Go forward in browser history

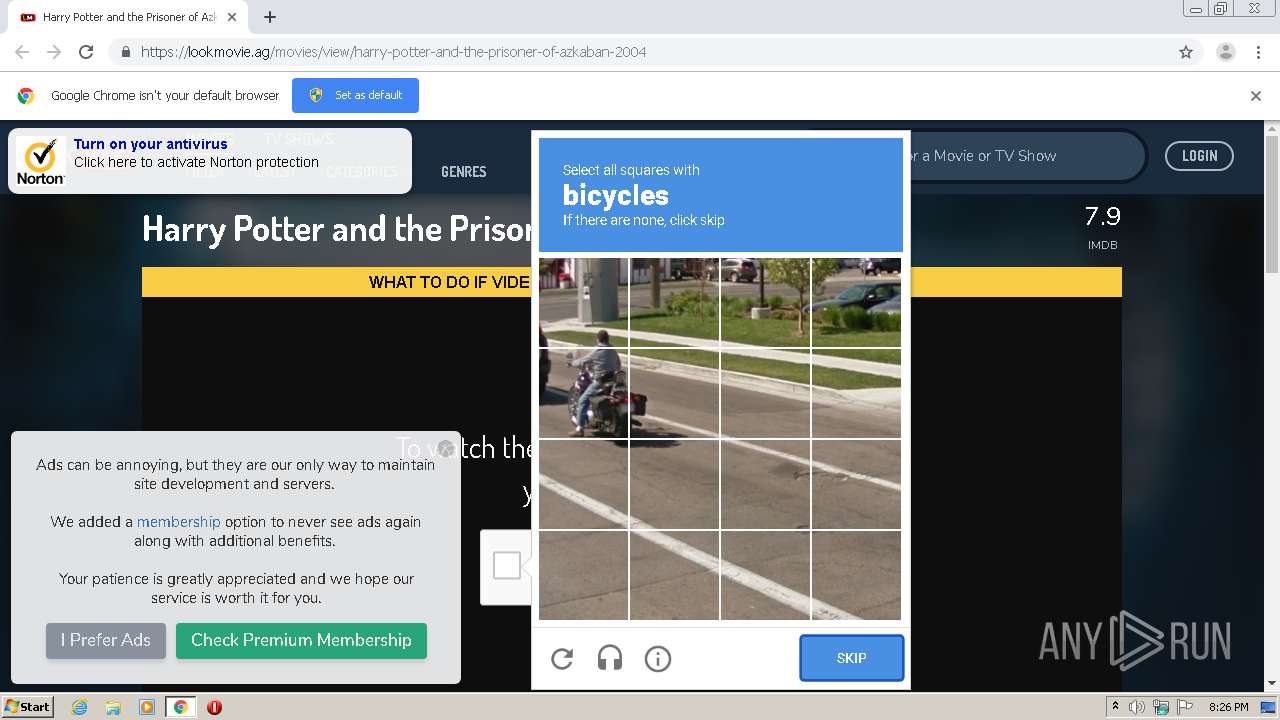[x=54, y=52]
